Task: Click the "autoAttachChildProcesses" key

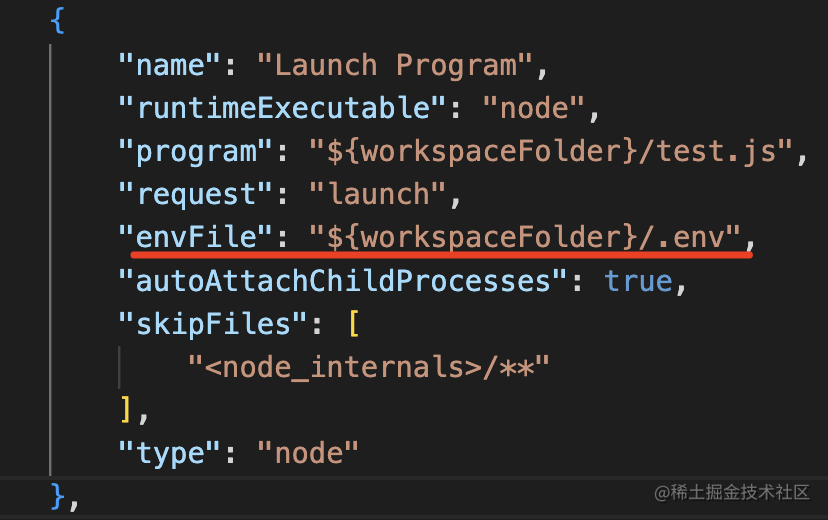Action: coord(335,281)
